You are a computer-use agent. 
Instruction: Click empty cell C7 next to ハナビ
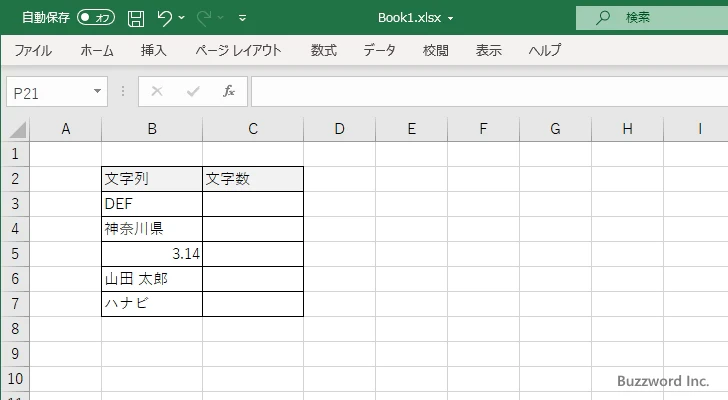253,304
